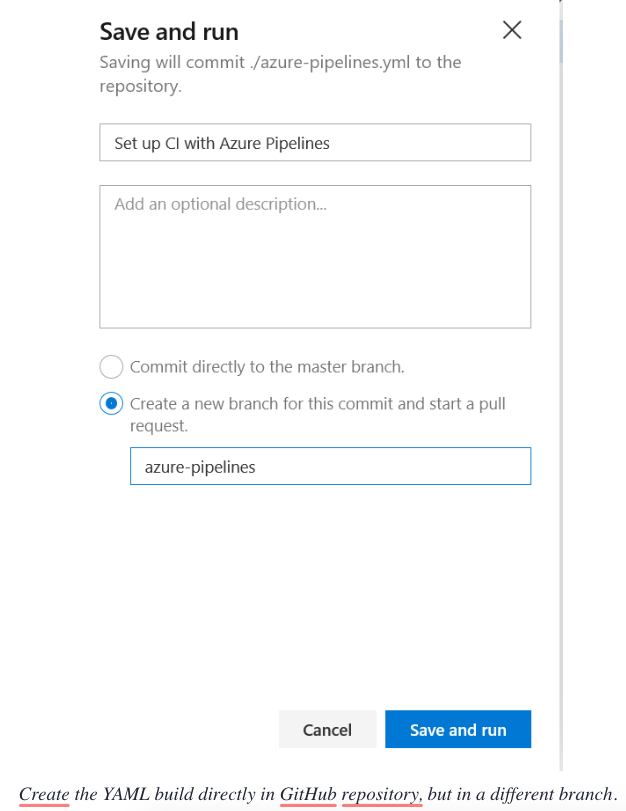Click the azure-pipelines branch name field
626x811 pixels.
[330, 467]
